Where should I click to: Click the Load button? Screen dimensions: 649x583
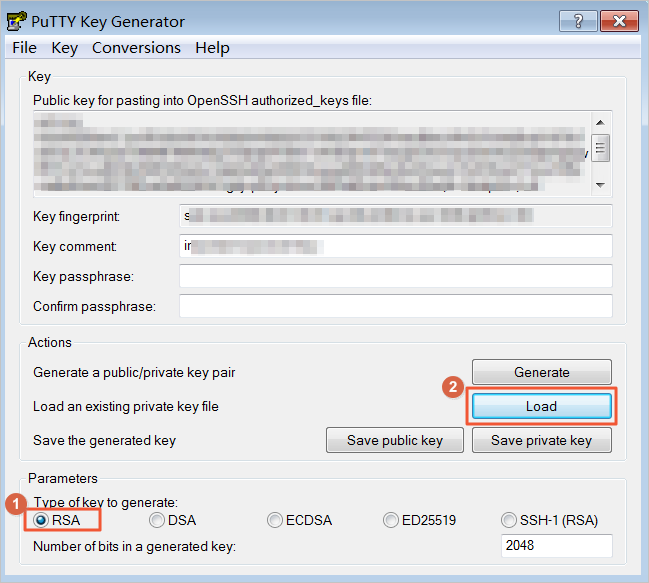[541, 406]
